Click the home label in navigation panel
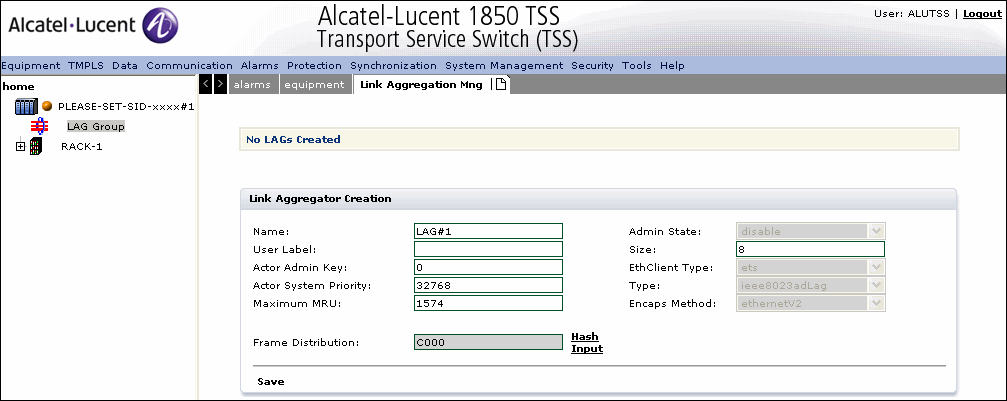Screen dimensions: 1007x401 point(18,87)
